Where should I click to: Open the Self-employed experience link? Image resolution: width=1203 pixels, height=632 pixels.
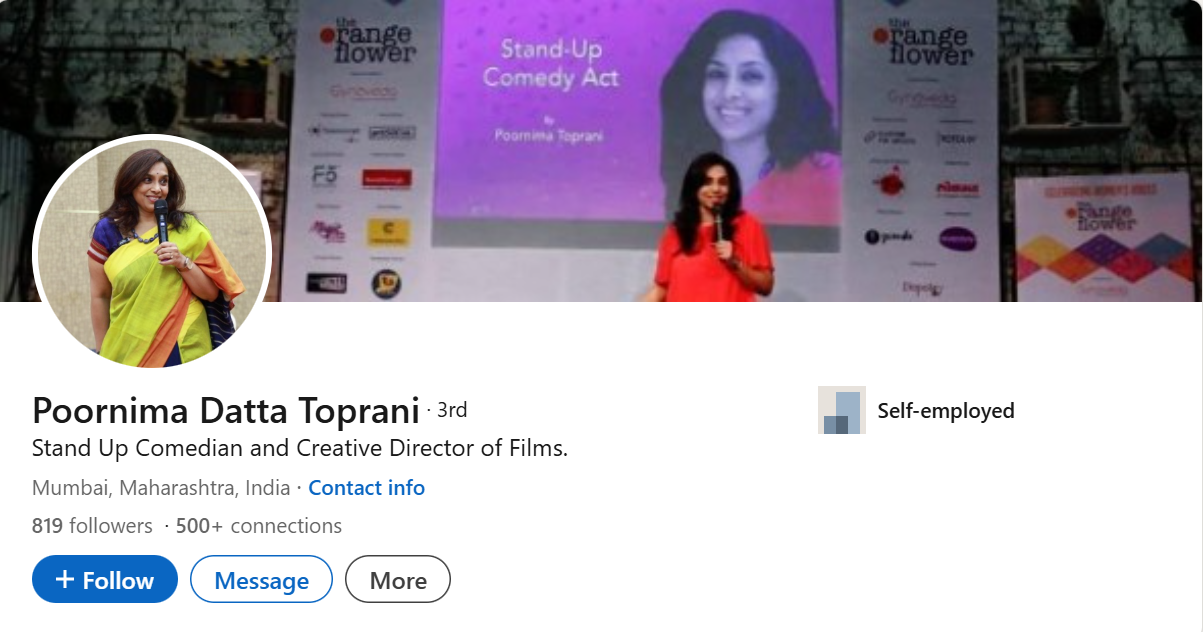pyautogui.click(x=946, y=410)
